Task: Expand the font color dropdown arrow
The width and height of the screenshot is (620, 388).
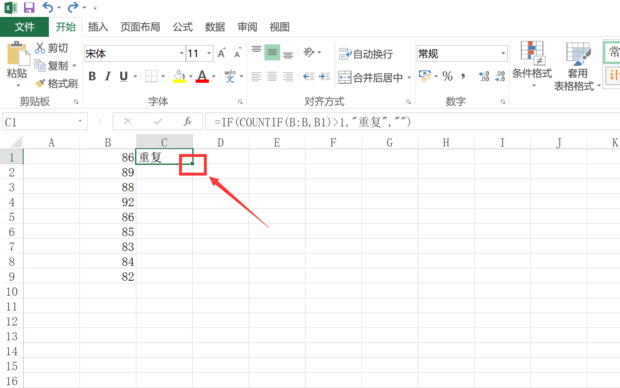Action: [214, 76]
